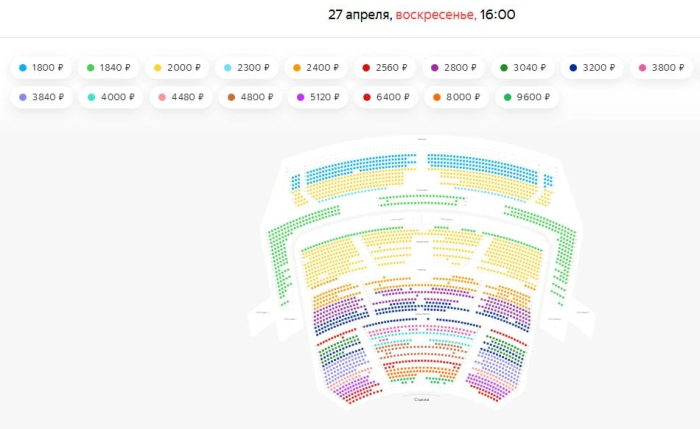Click the Сцена stage label on map
The width and height of the screenshot is (700, 429).
pyautogui.click(x=421, y=400)
